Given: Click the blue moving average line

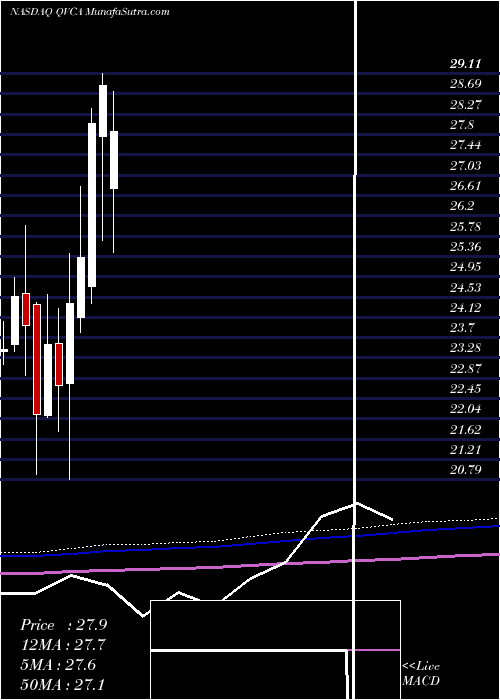Looking at the screenshot, I should pos(250,542).
